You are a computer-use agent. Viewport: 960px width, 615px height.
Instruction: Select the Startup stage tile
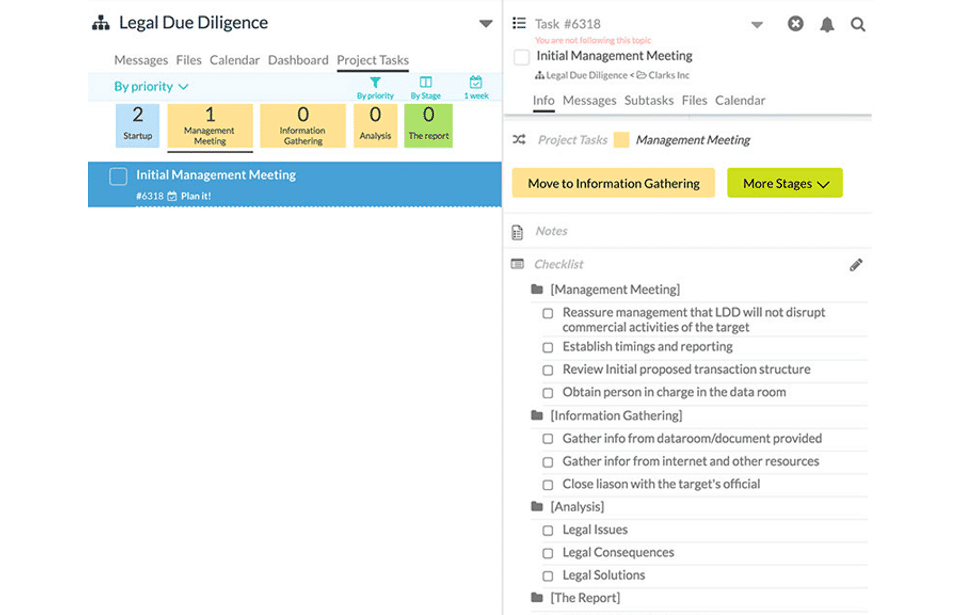[138, 126]
